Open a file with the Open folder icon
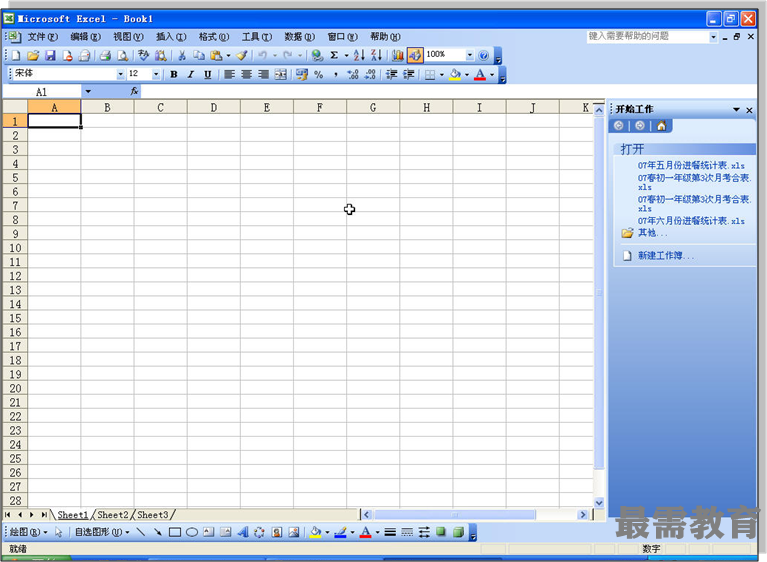 (x=33, y=56)
